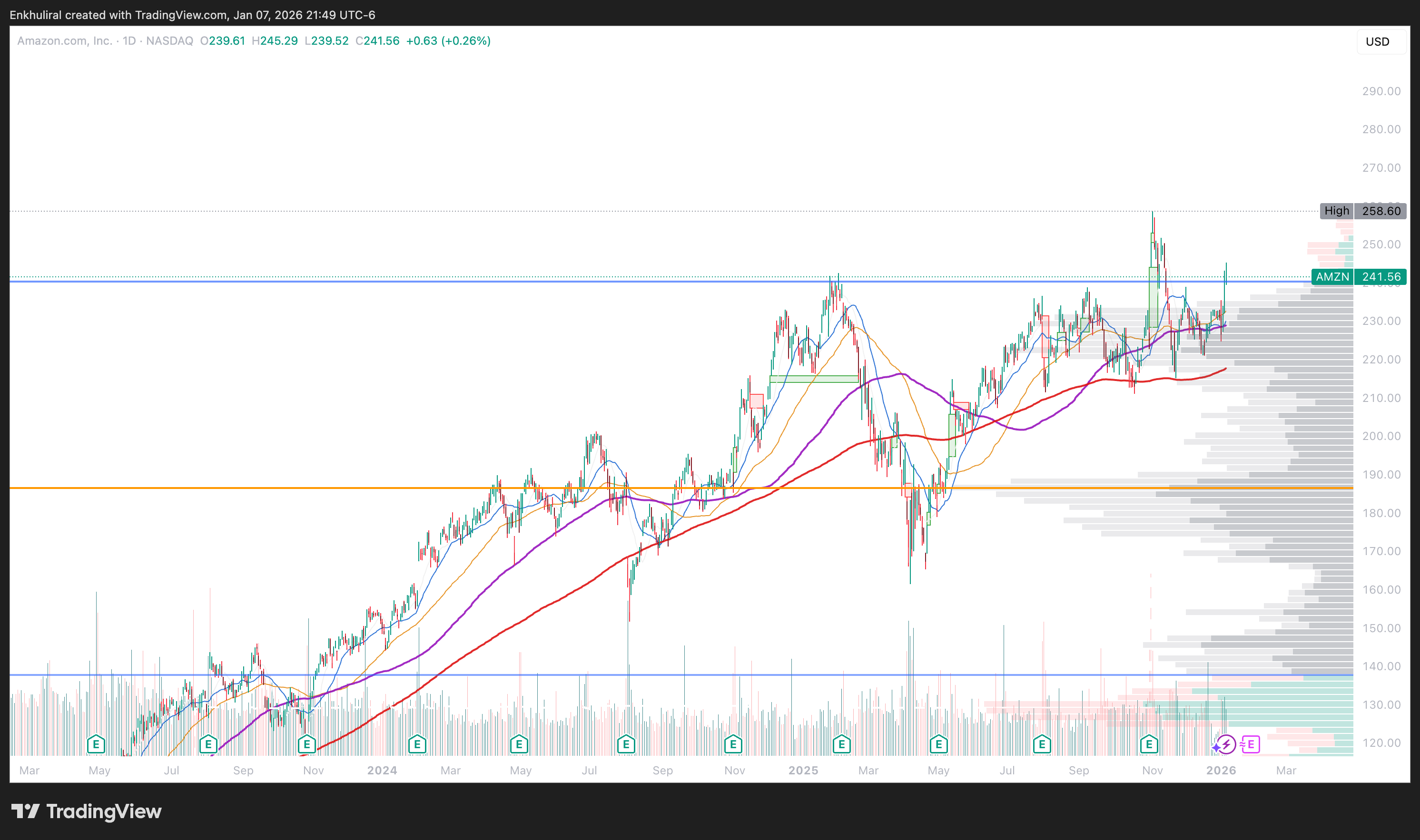Image resolution: width=1420 pixels, height=840 pixels.
Task: Click the leftmost green earnings E marker
Action: point(96,744)
